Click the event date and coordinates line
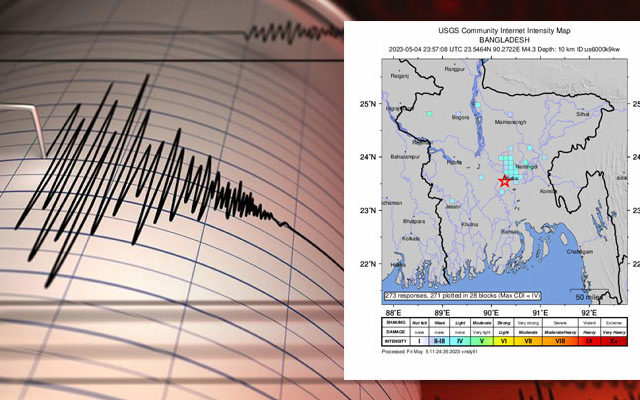Viewport: 640px width, 400px height. tap(504, 49)
